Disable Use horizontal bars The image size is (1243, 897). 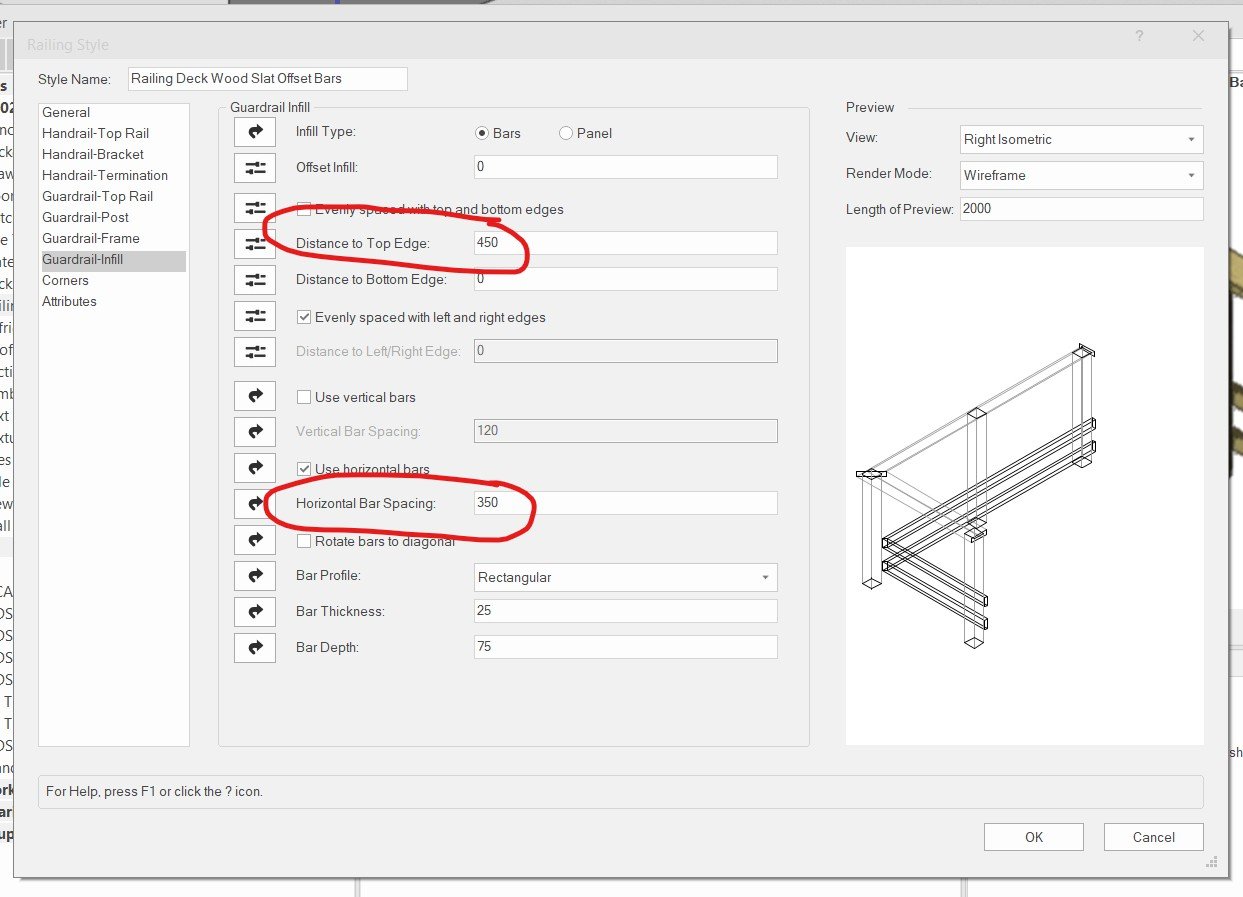point(303,467)
